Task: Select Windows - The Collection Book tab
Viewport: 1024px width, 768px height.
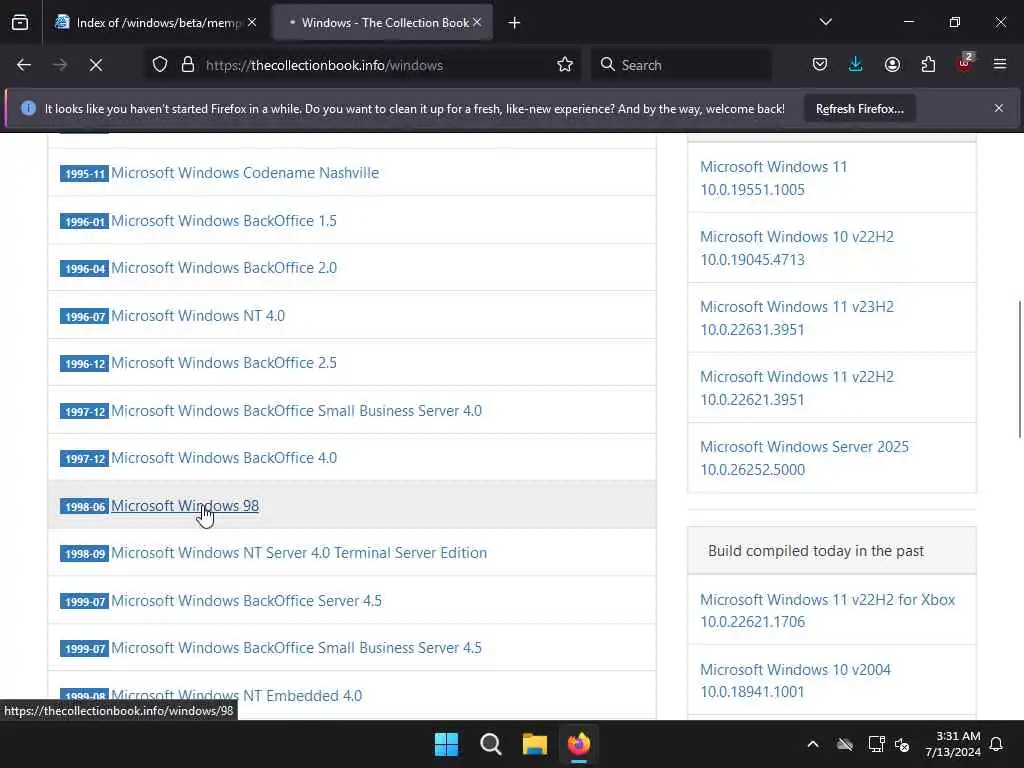Action: coord(383,23)
